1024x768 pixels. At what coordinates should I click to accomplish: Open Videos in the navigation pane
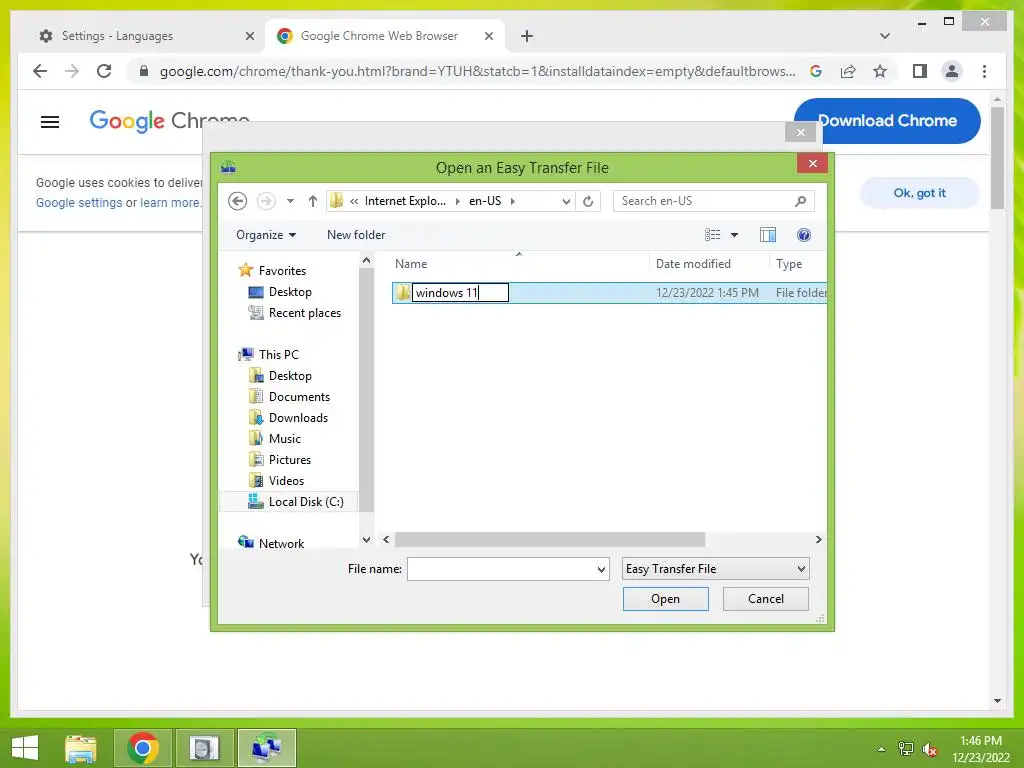tap(286, 480)
